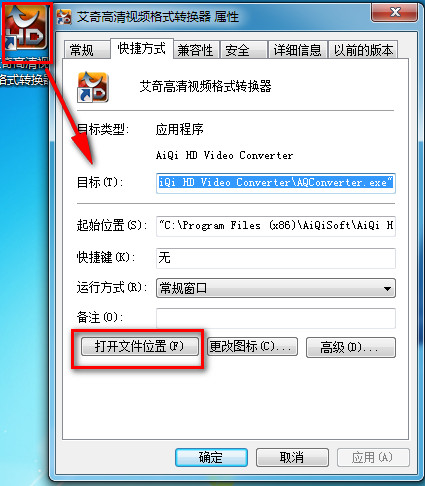425x486 pixels.
Task: Go to the 详细信息 tab
Action: (x=298, y=50)
